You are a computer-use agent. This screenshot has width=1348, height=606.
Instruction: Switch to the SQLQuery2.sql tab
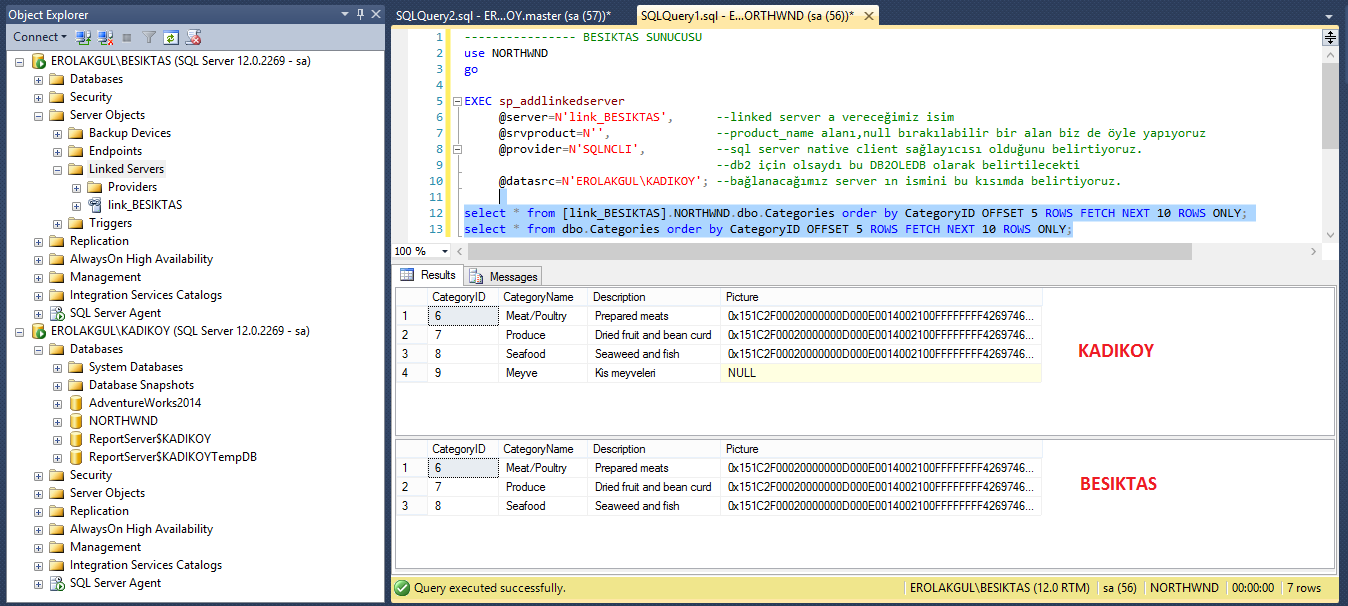pyautogui.click(x=502, y=15)
